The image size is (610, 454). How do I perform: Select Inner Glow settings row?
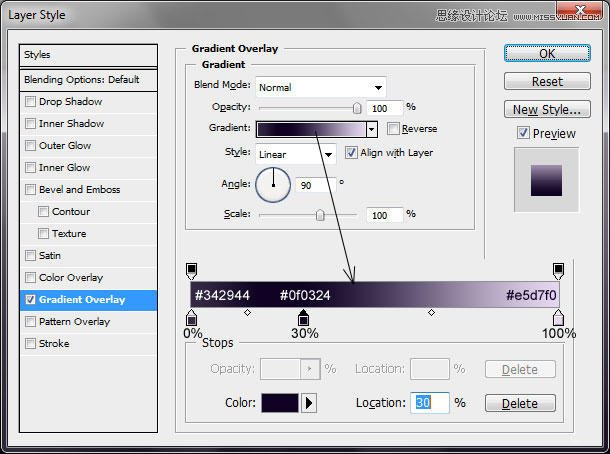click(88, 167)
